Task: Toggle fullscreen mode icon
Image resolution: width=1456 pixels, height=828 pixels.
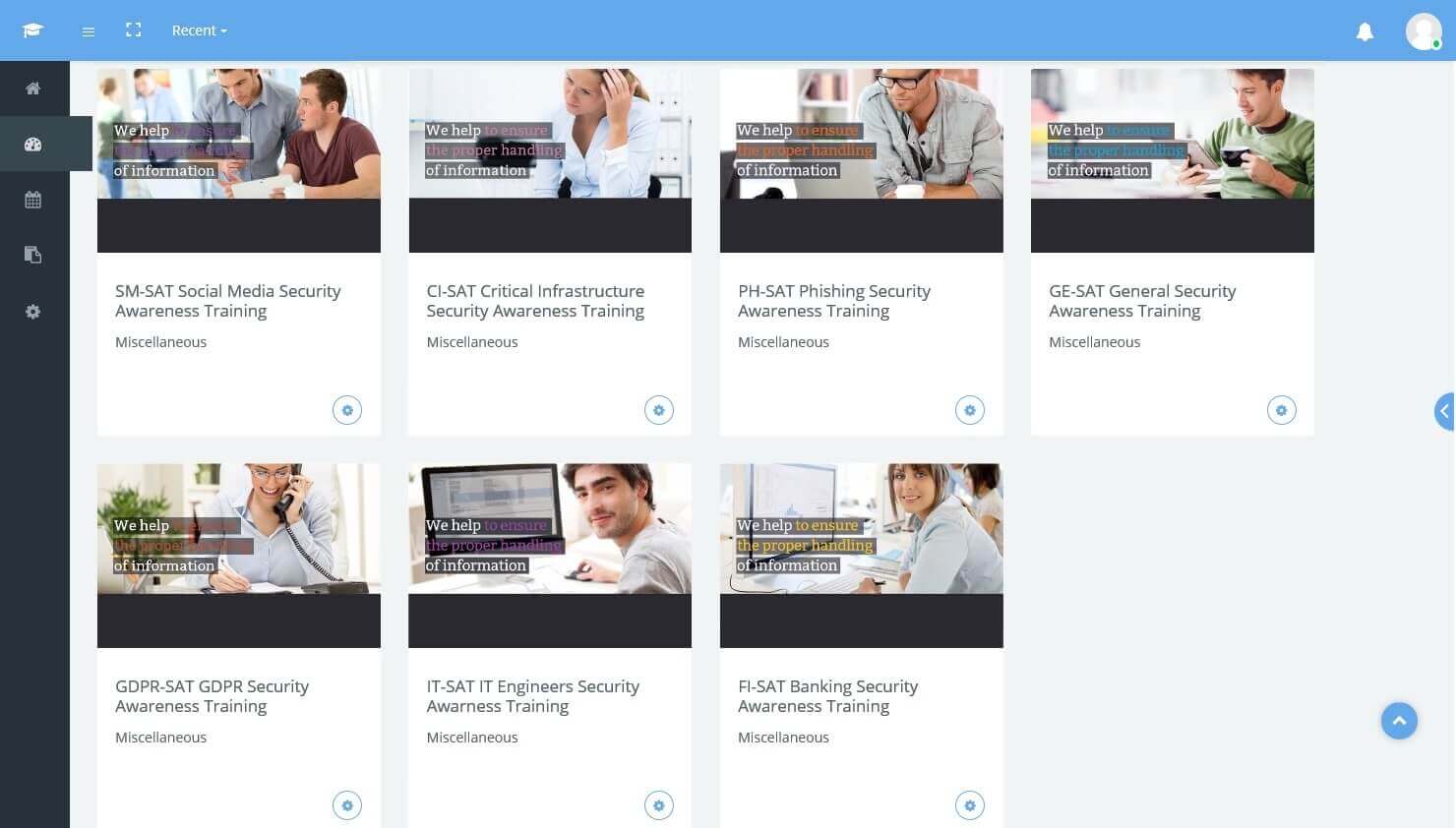Action: (134, 30)
